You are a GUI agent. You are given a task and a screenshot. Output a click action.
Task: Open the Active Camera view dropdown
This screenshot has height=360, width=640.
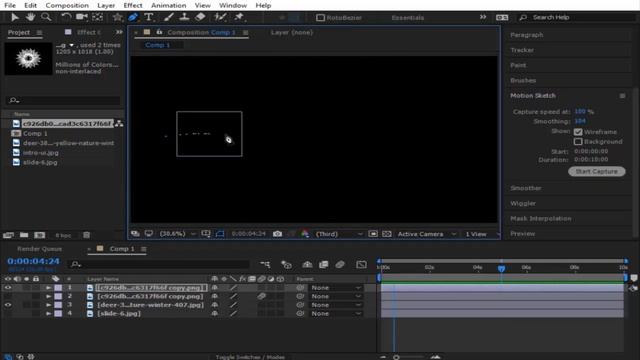click(427, 234)
